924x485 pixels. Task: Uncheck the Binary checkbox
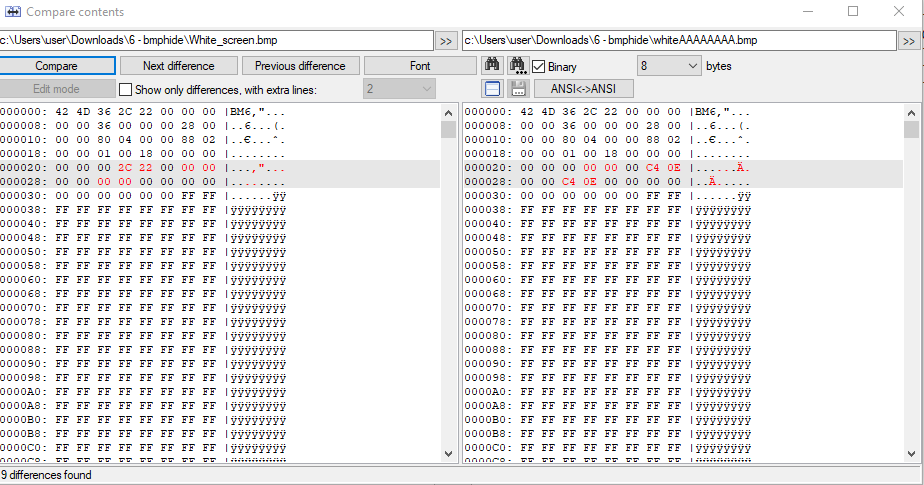[x=539, y=67]
